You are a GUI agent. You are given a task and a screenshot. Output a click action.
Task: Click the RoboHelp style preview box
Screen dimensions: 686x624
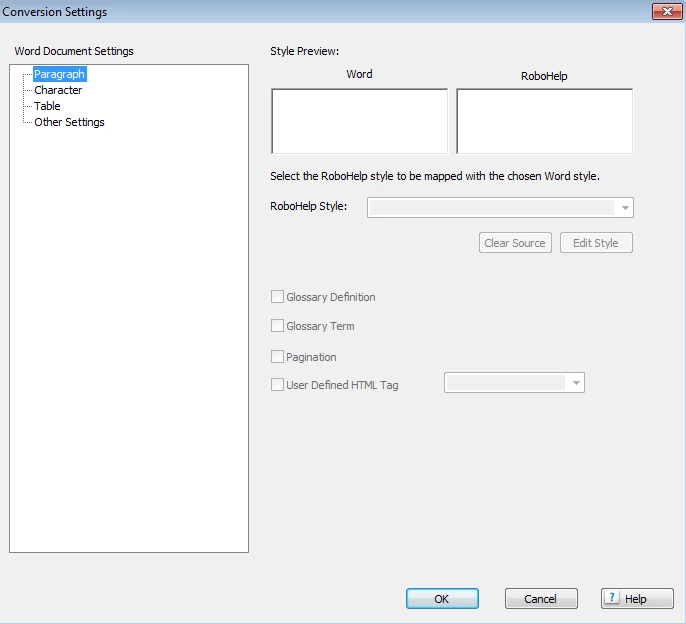545,121
